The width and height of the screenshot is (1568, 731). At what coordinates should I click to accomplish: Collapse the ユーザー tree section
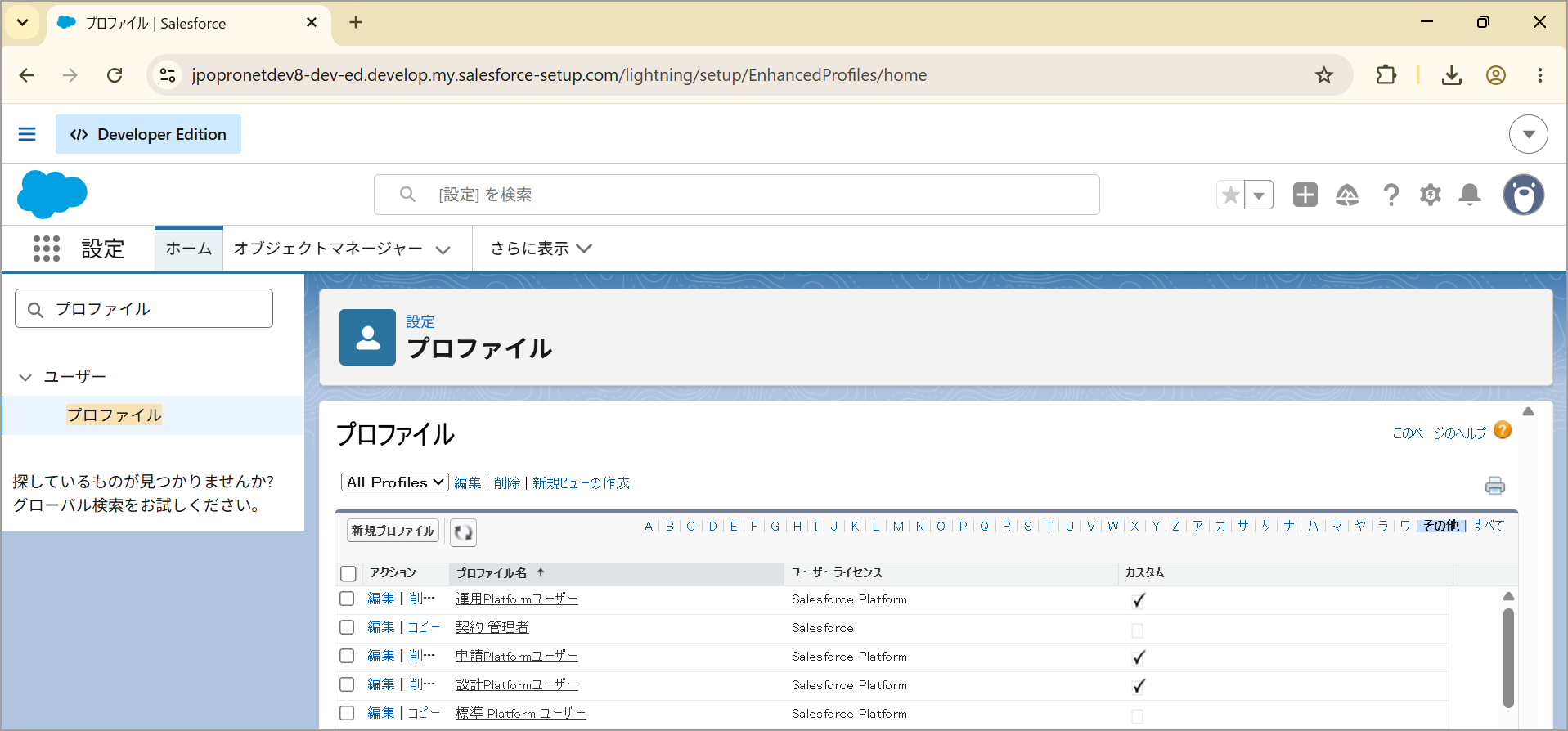click(25, 377)
